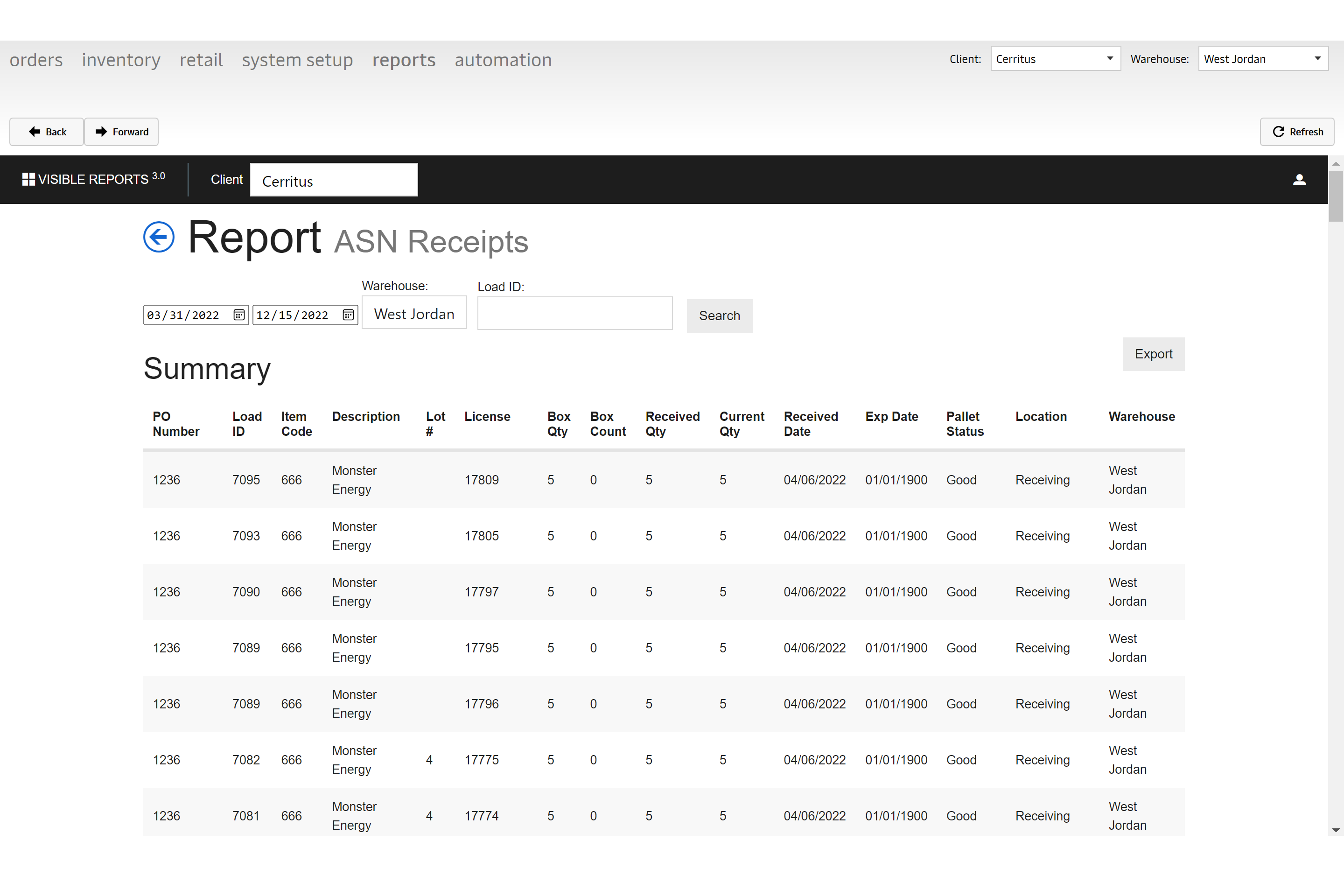
Task: Open the inventory menu
Action: (x=121, y=60)
